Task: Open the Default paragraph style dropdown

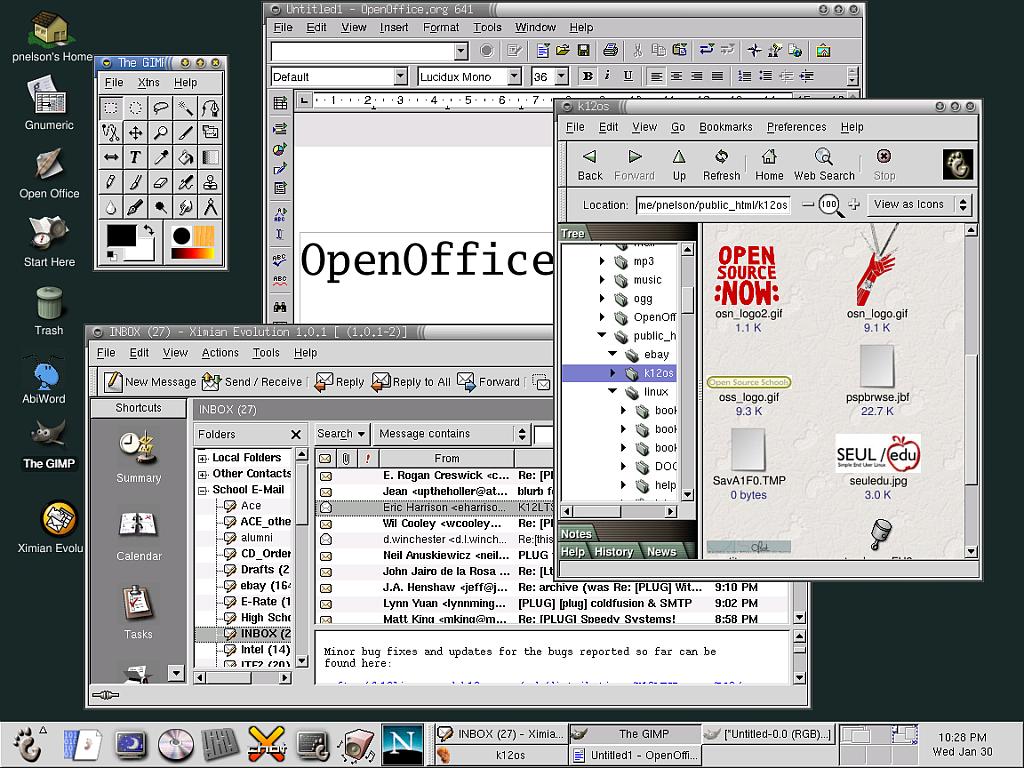Action: pos(400,76)
